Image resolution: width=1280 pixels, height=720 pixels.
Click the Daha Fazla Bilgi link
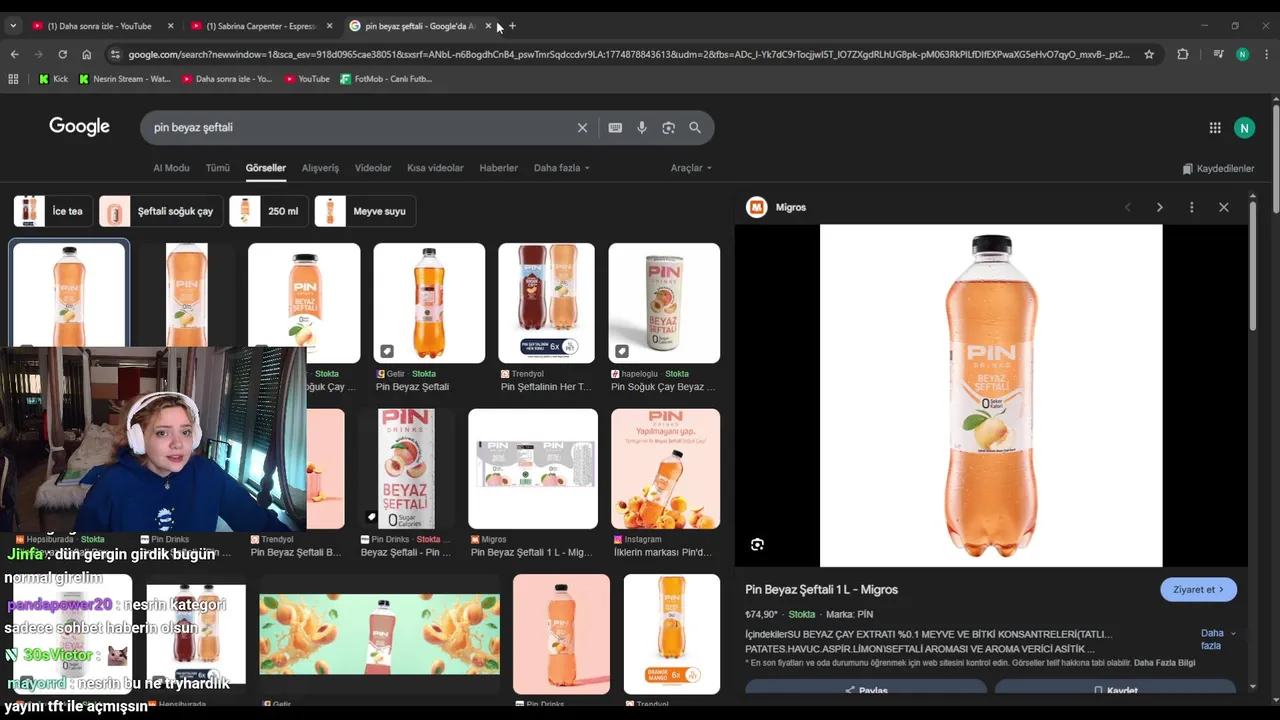tap(1164, 663)
